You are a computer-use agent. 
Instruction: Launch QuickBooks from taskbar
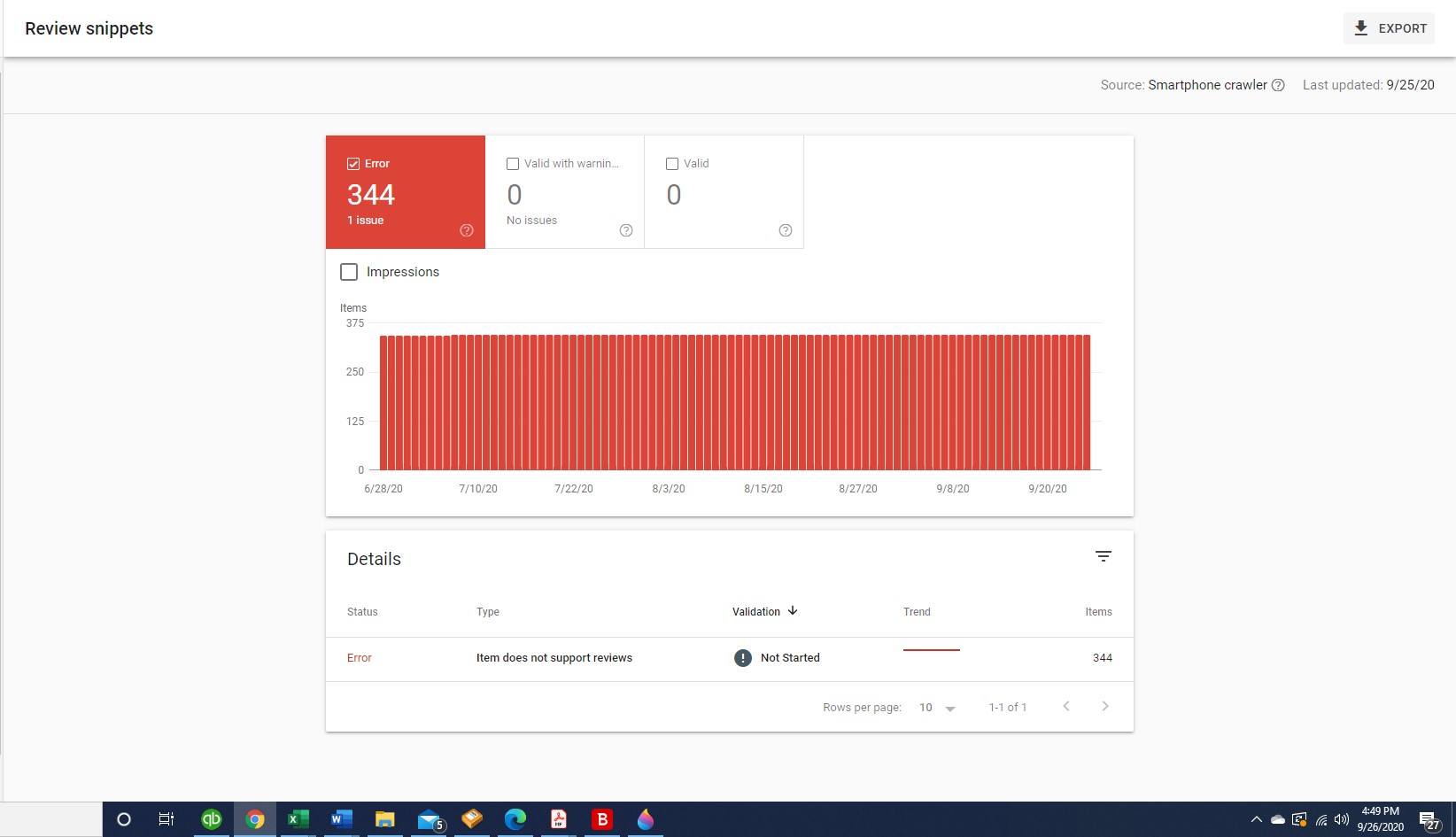[211, 819]
